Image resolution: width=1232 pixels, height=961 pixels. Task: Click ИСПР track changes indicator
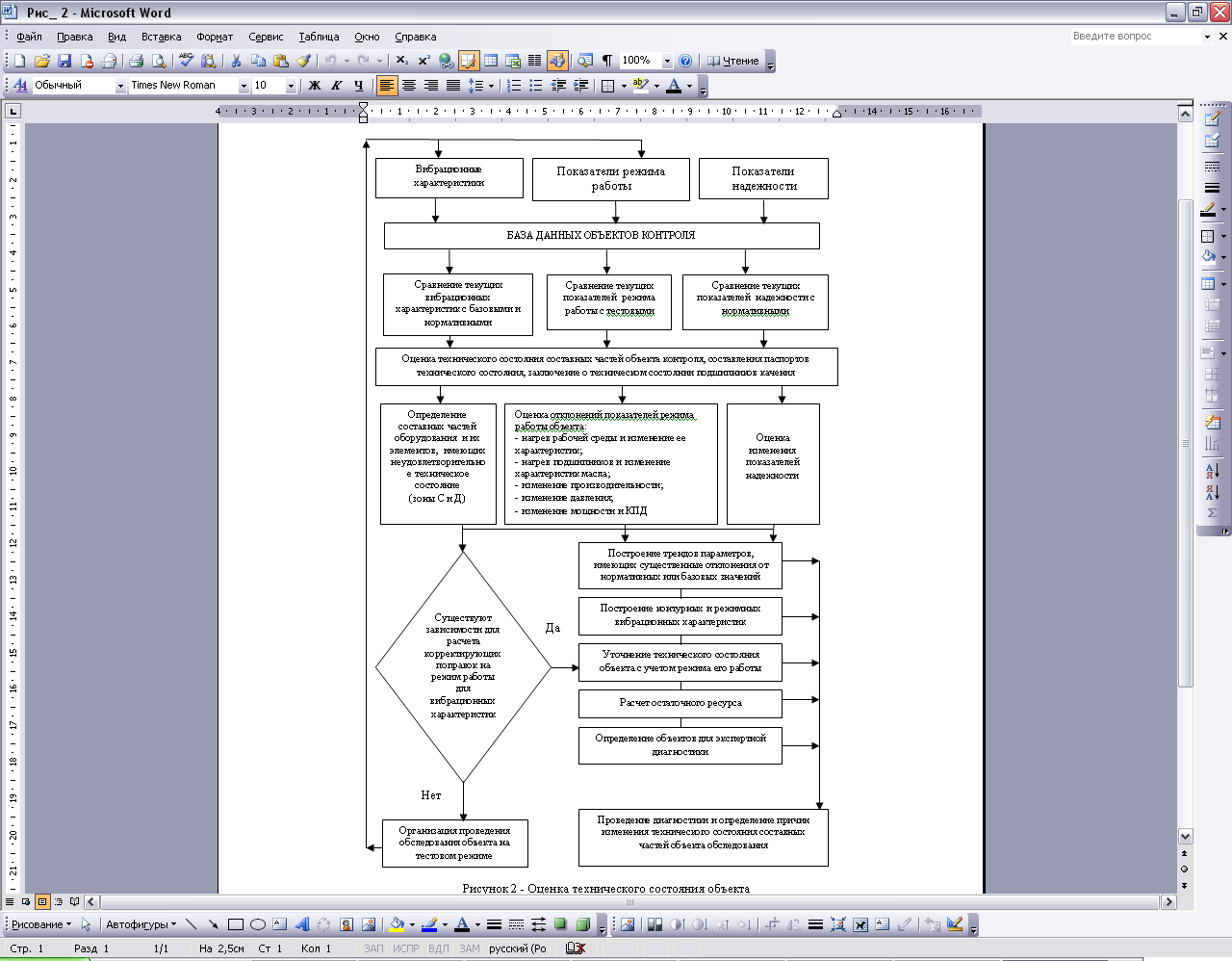(406, 948)
